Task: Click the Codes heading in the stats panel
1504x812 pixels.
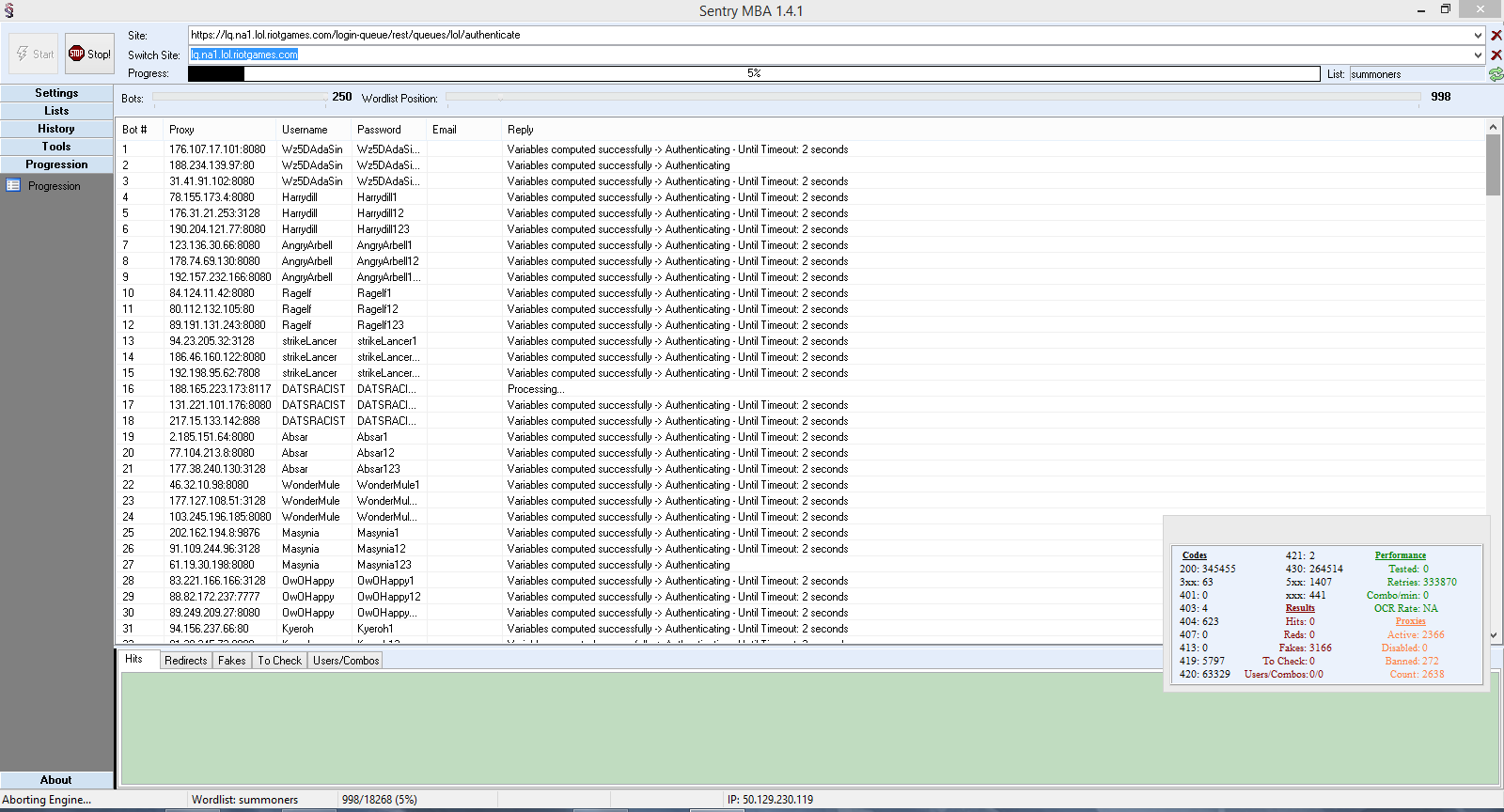Action: pos(1194,555)
